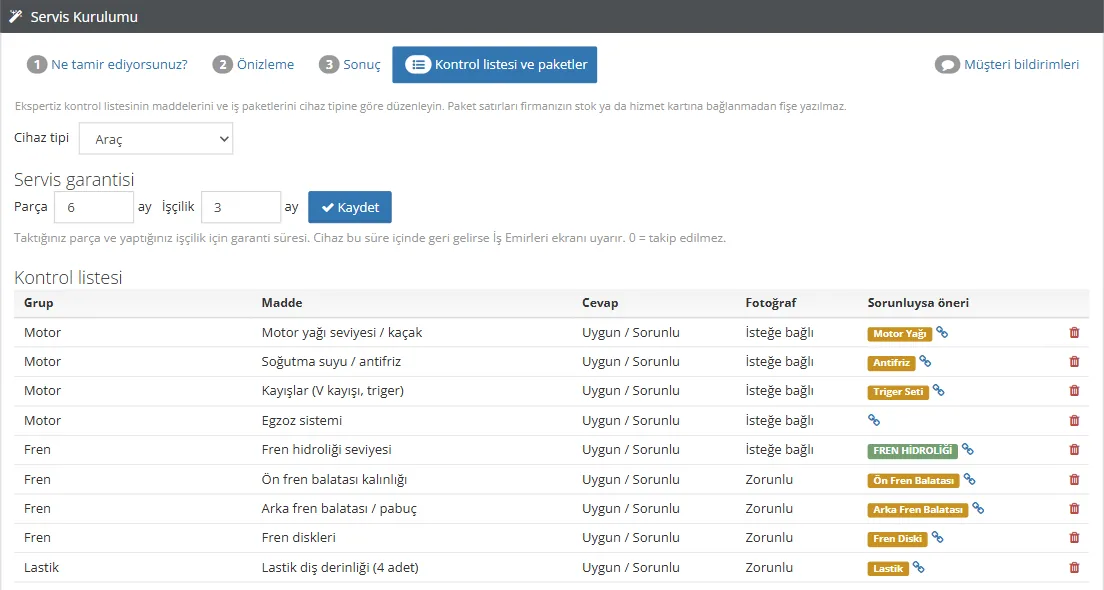Click the link icon beside Lastik tag
This screenshot has height=590, width=1104.
(x=918, y=567)
